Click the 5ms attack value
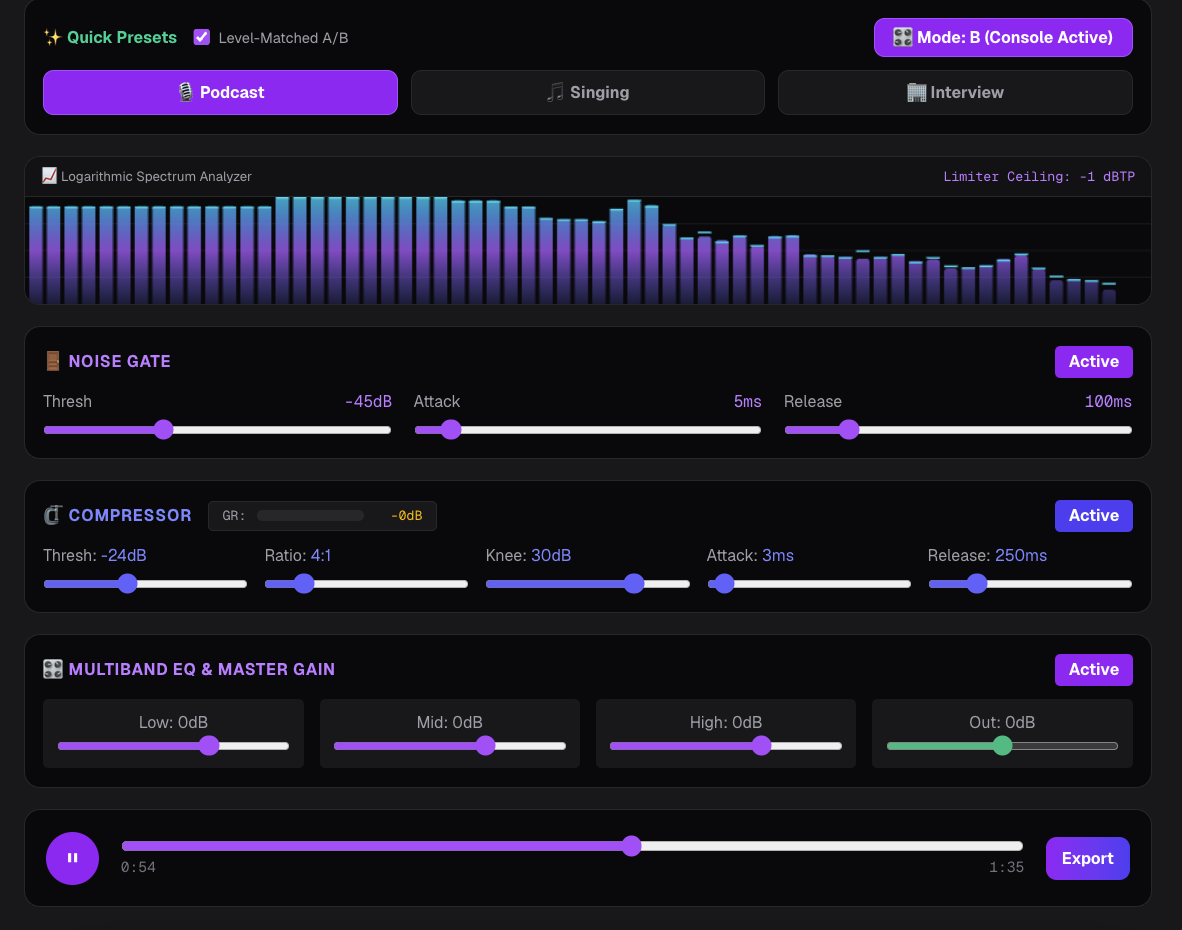This screenshot has height=930, width=1182. 747,402
